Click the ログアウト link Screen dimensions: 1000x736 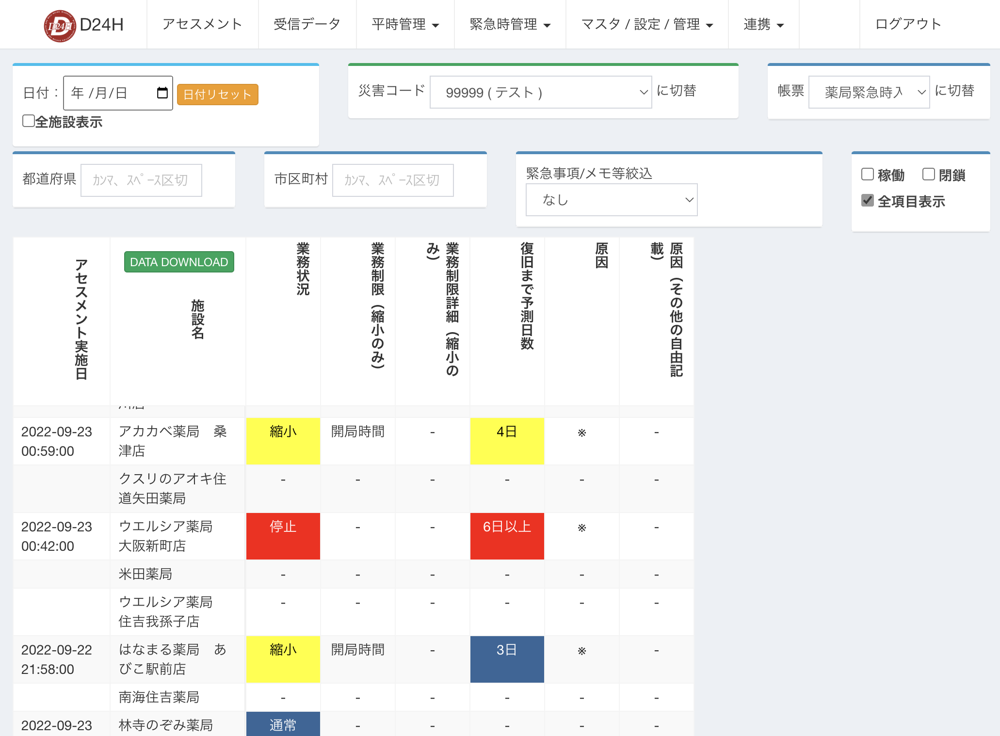(908, 24)
